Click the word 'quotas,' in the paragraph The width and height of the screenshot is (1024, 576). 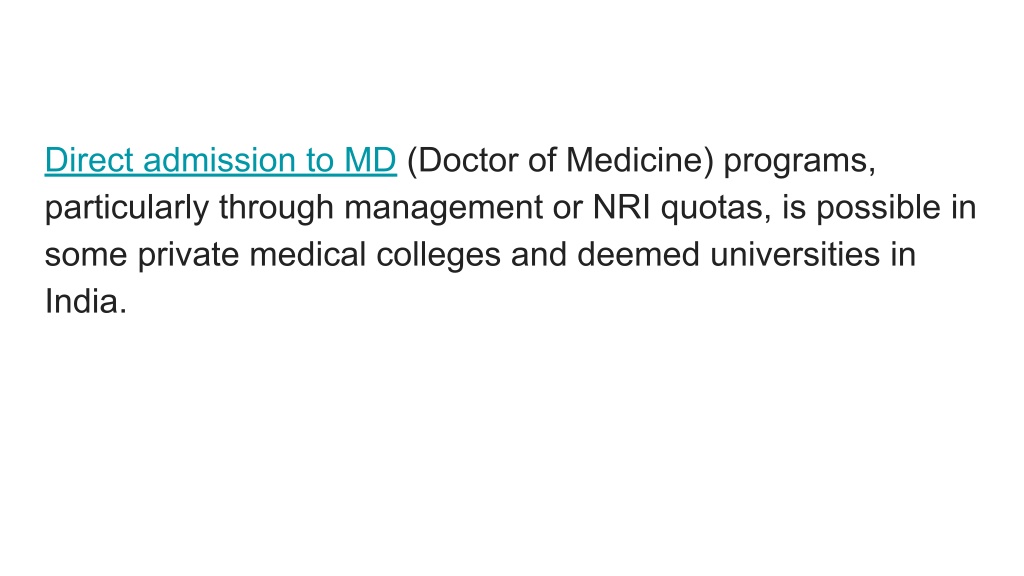(716, 209)
